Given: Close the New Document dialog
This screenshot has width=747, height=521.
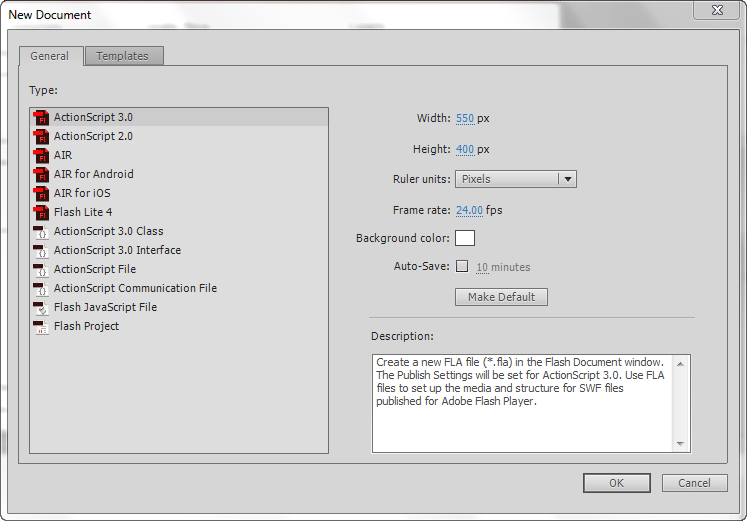Looking at the screenshot, I should (x=717, y=10).
